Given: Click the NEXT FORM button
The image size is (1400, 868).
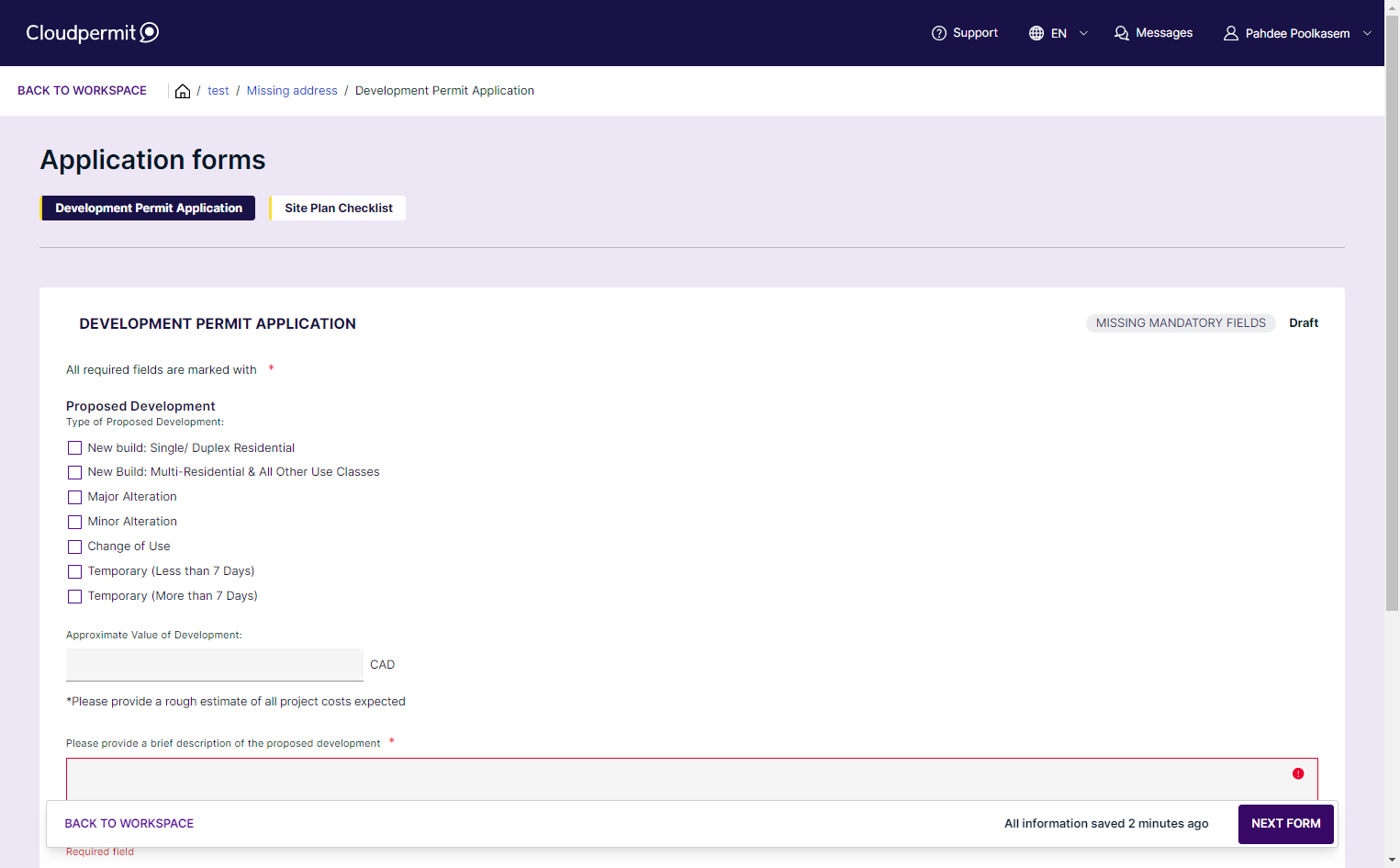Looking at the screenshot, I should [1286, 824].
